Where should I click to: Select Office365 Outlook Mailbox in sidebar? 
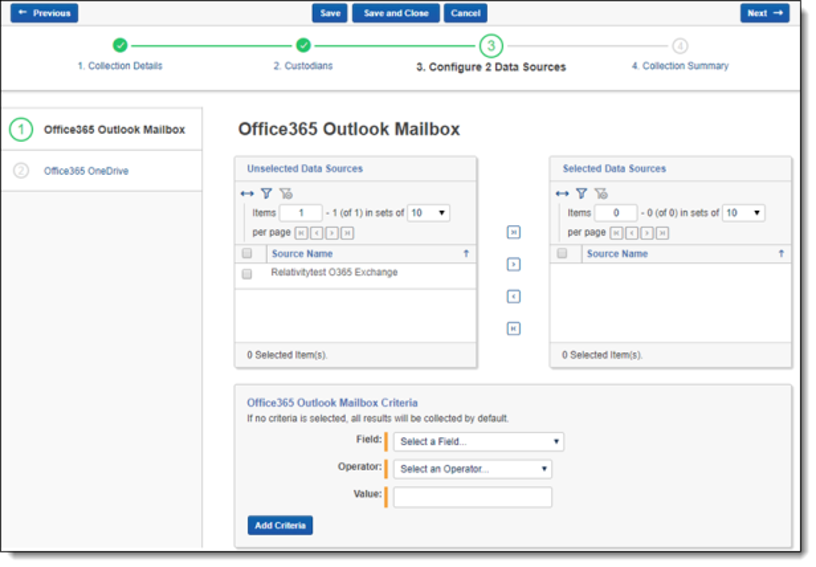pyautogui.click(x=114, y=130)
